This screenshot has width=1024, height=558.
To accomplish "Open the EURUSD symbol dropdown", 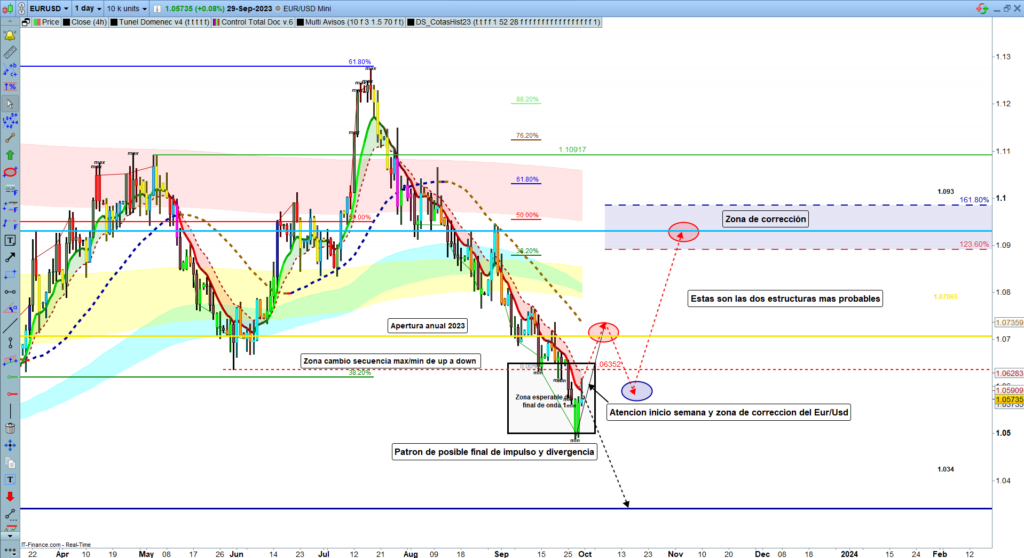I will point(47,6).
